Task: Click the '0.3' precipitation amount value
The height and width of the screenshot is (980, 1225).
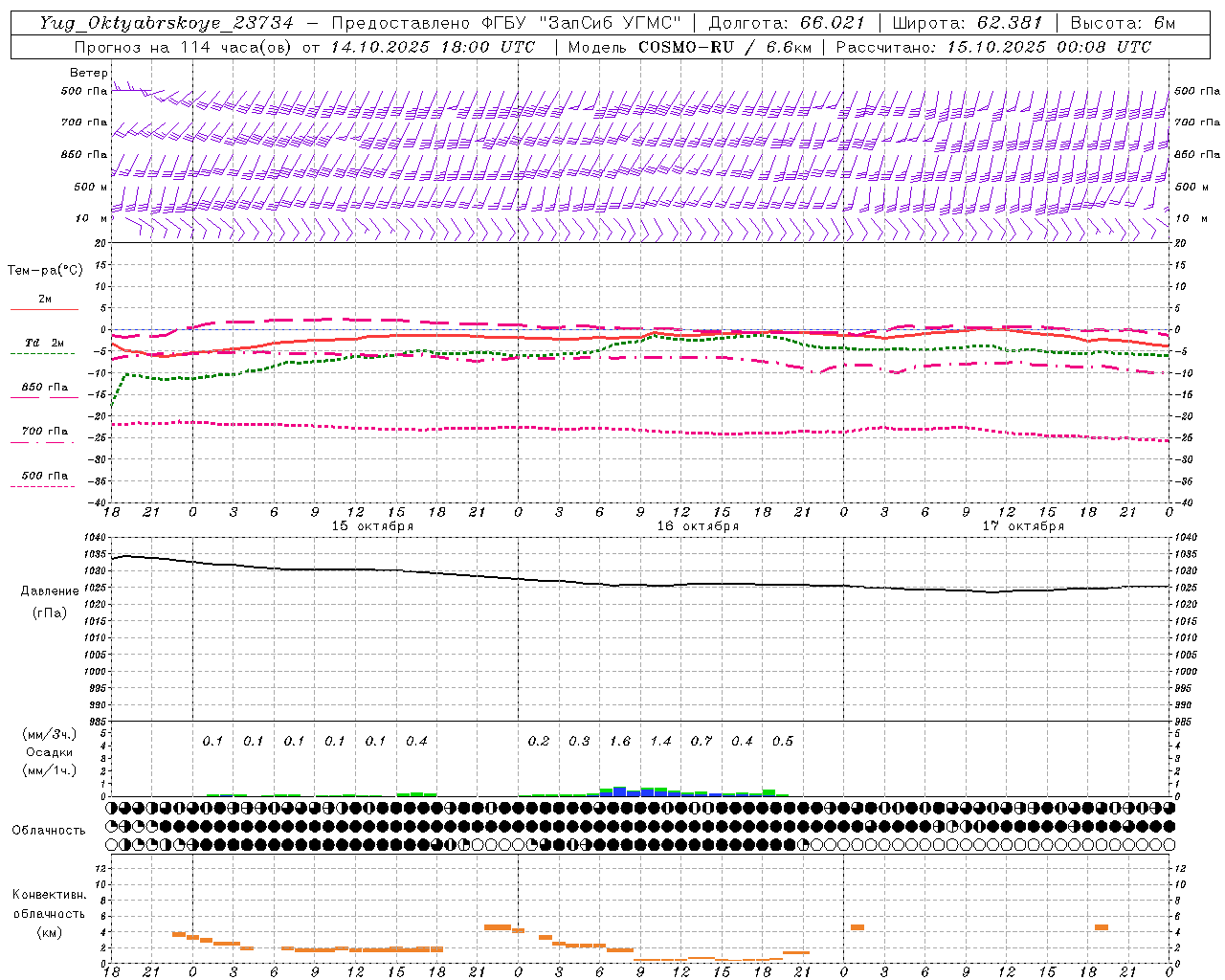Action: 579,741
